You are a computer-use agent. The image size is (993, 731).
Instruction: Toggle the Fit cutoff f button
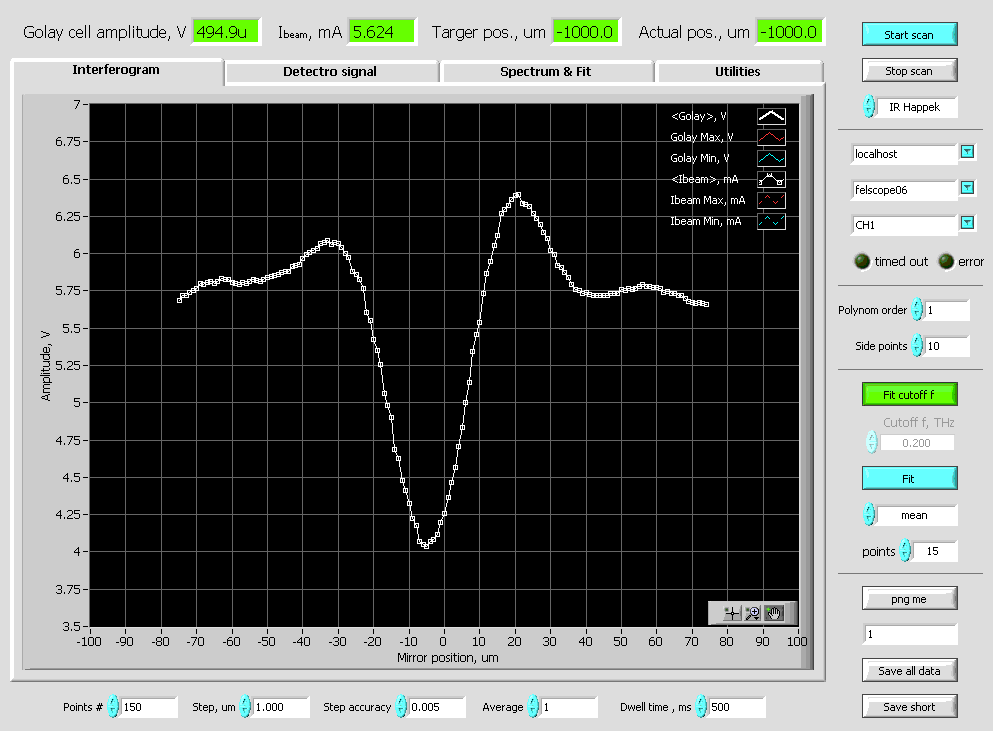pos(909,394)
